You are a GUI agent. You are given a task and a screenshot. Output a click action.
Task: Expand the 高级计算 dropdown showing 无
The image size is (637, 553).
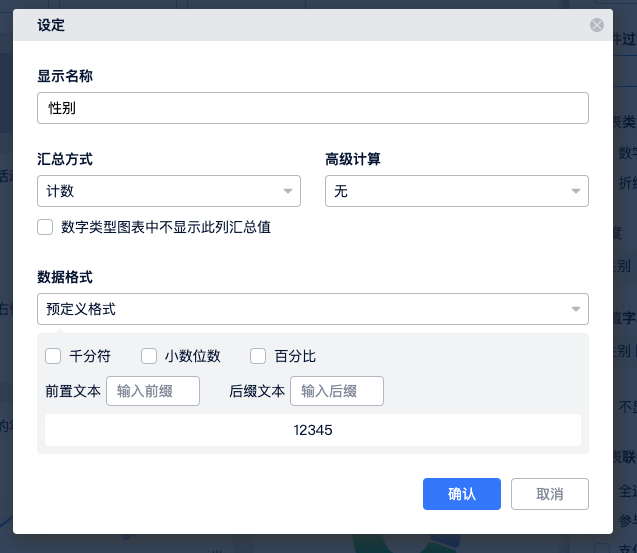(456, 191)
